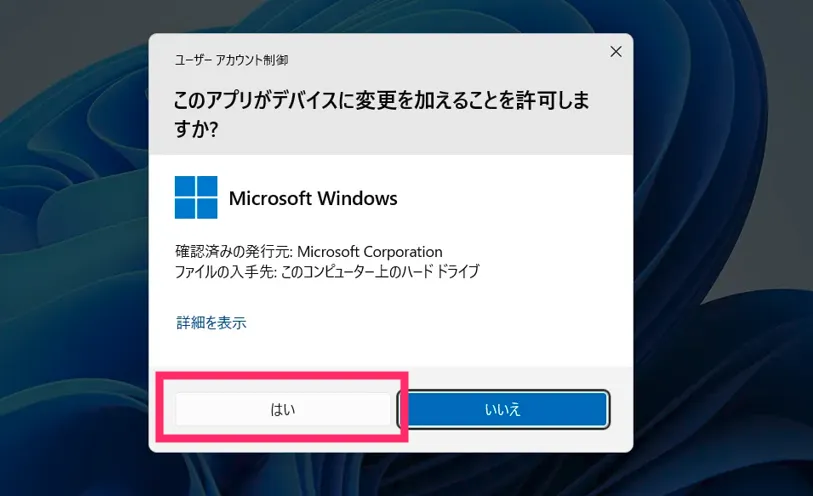Viewport: 813px width, 496px height.
Task: Click the gray footer strip above the buttons
Action: pyautogui.click(x=518, y=377)
